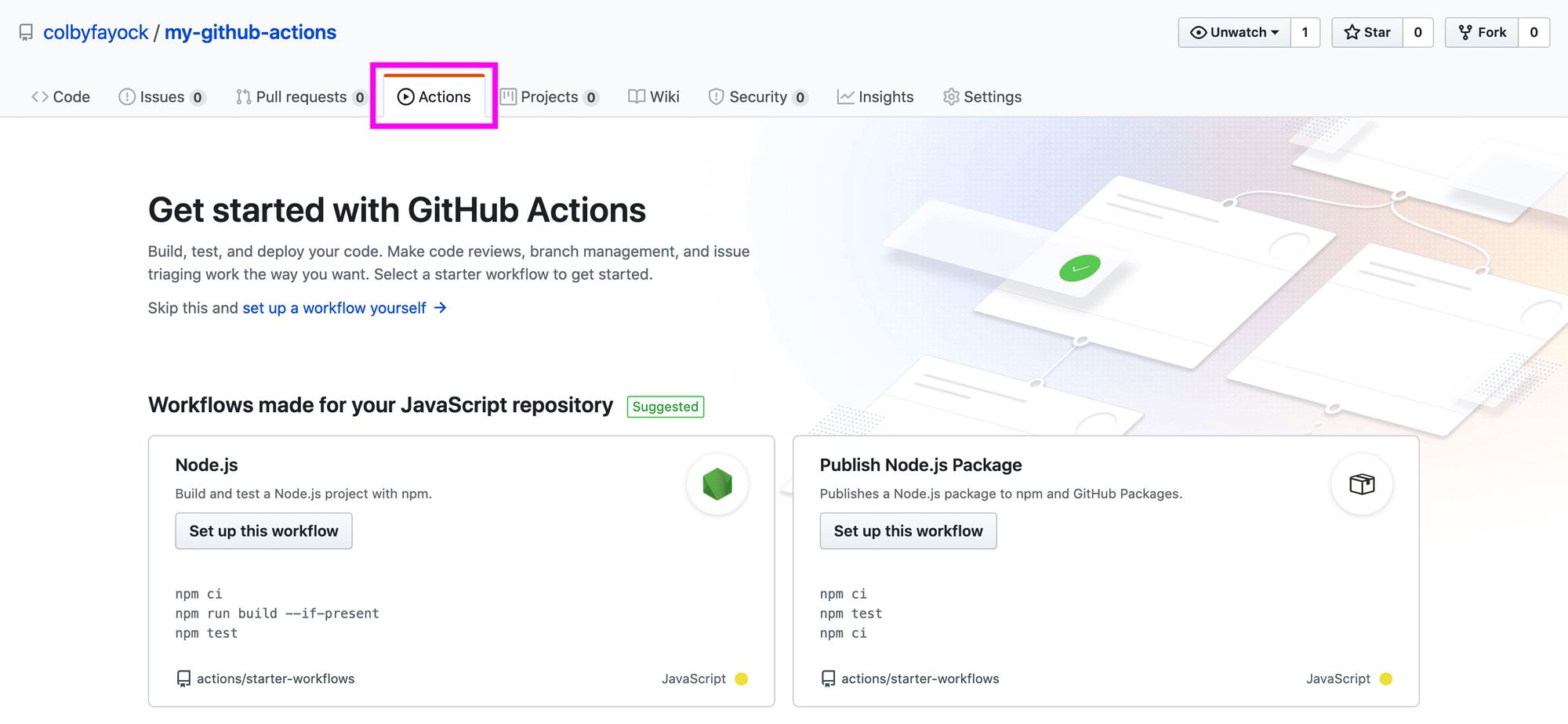This screenshot has width=1568, height=724.
Task: Click 'Get started with GitHub Actions' heading
Action: [397, 210]
